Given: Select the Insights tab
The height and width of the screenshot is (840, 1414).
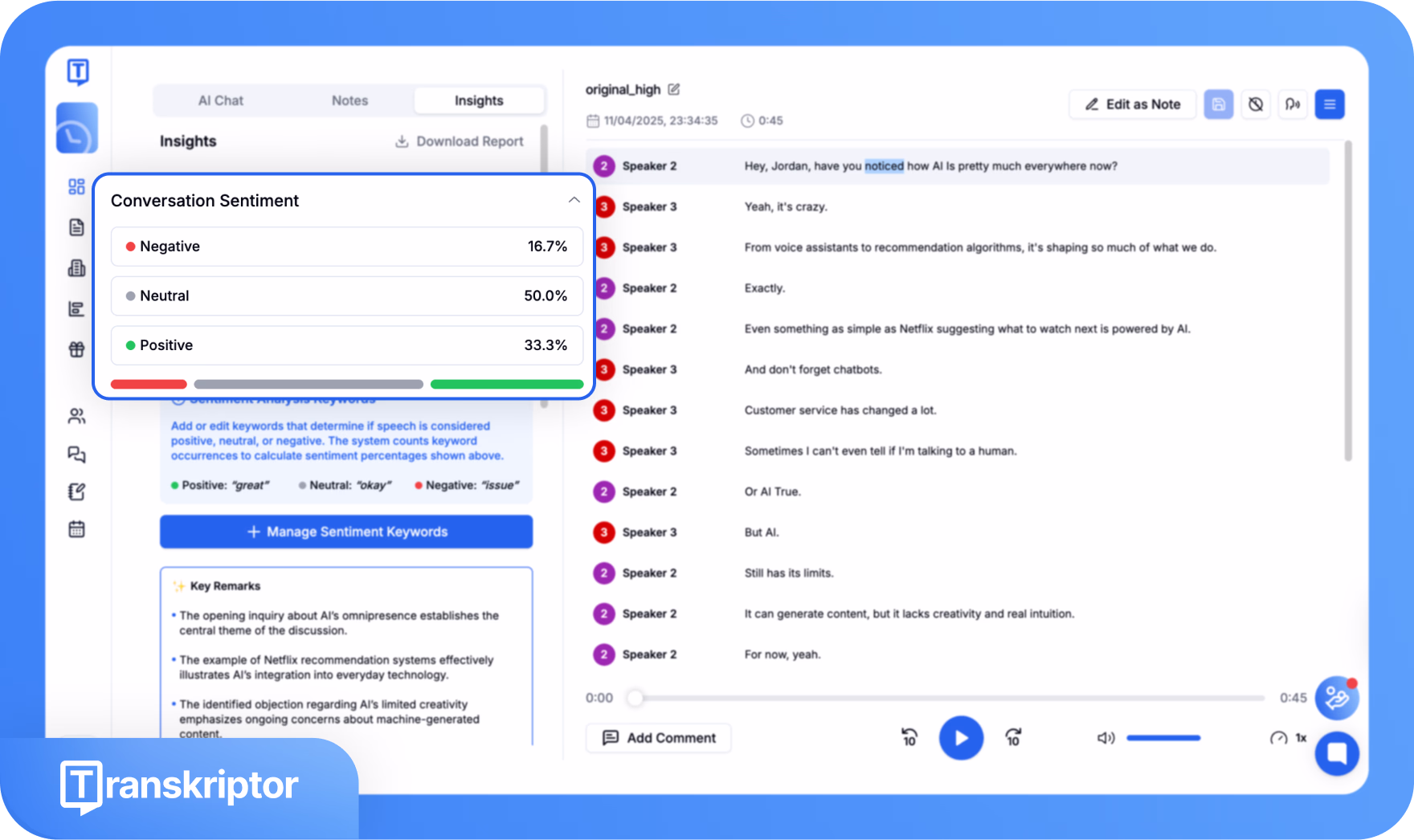Looking at the screenshot, I should (479, 100).
